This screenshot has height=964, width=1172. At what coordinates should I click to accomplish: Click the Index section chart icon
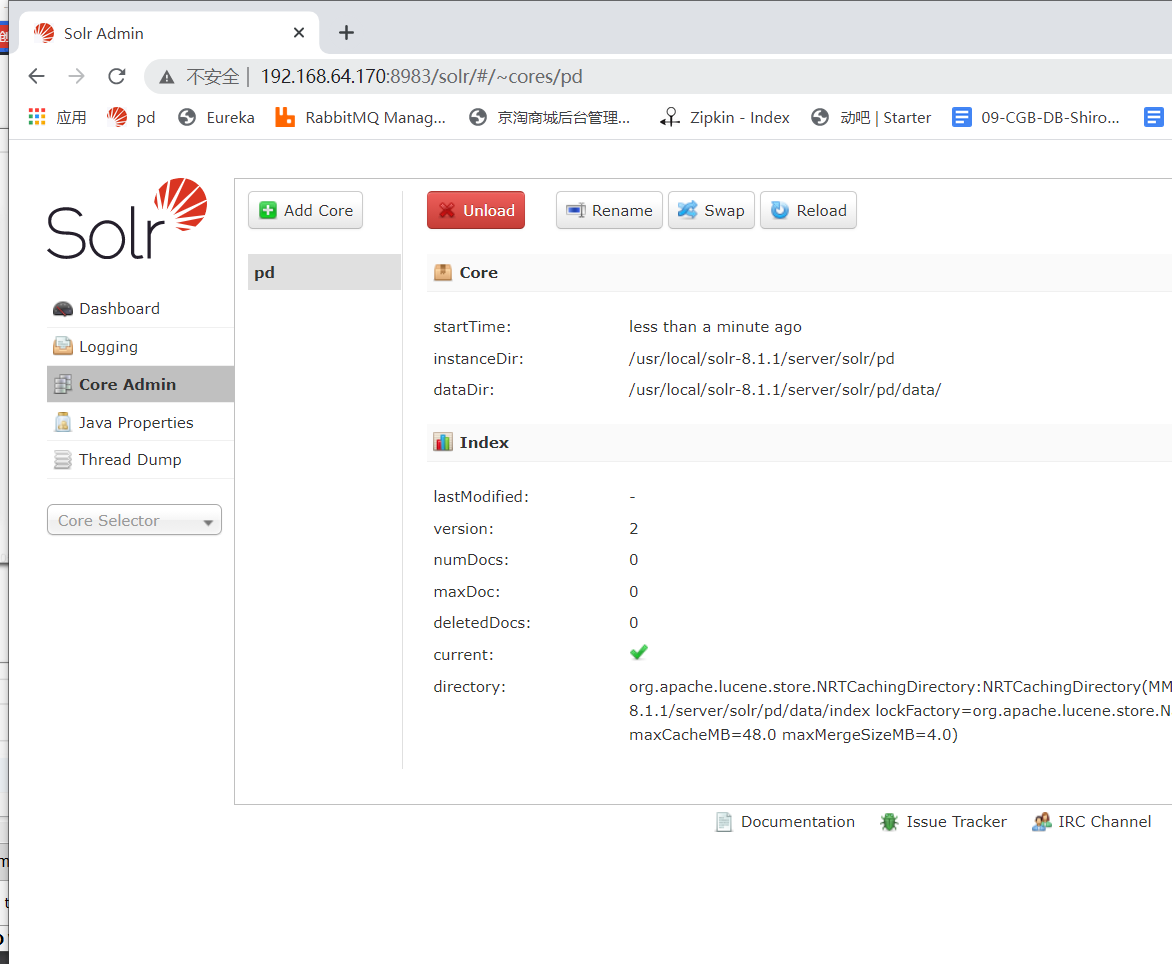(x=442, y=442)
